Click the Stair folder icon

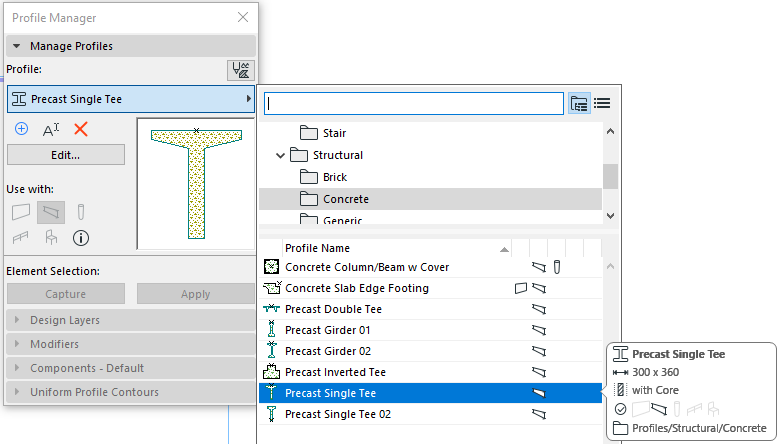pyautogui.click(x=309, y=133)
